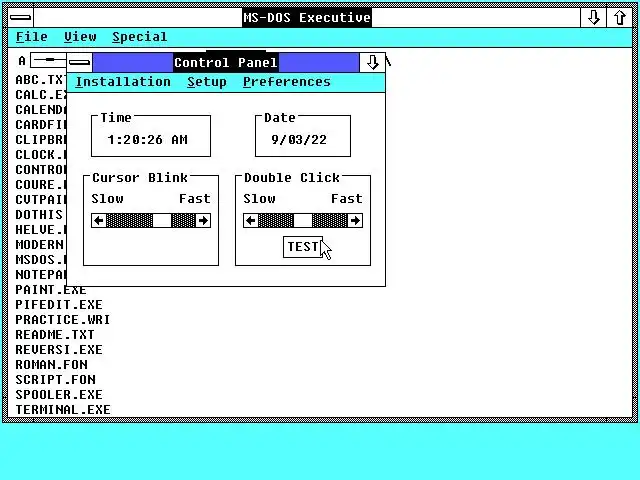The height and width of the screenshot is (480, 640).
Task: Click Cursor Blink left arrow toward Slow
Action: pyautogui.click(x=98, y=221)
